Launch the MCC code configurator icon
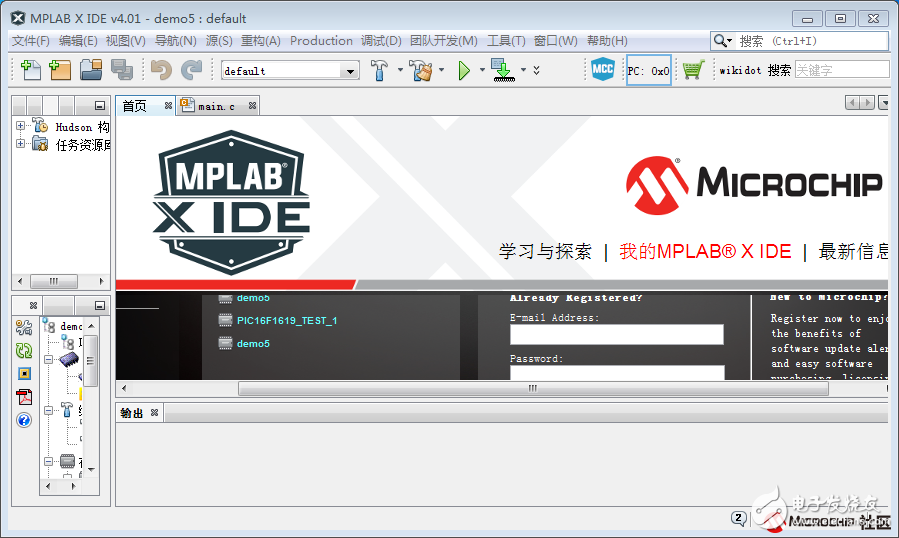This screenshot has width=899, height=538. pos(602,70)
